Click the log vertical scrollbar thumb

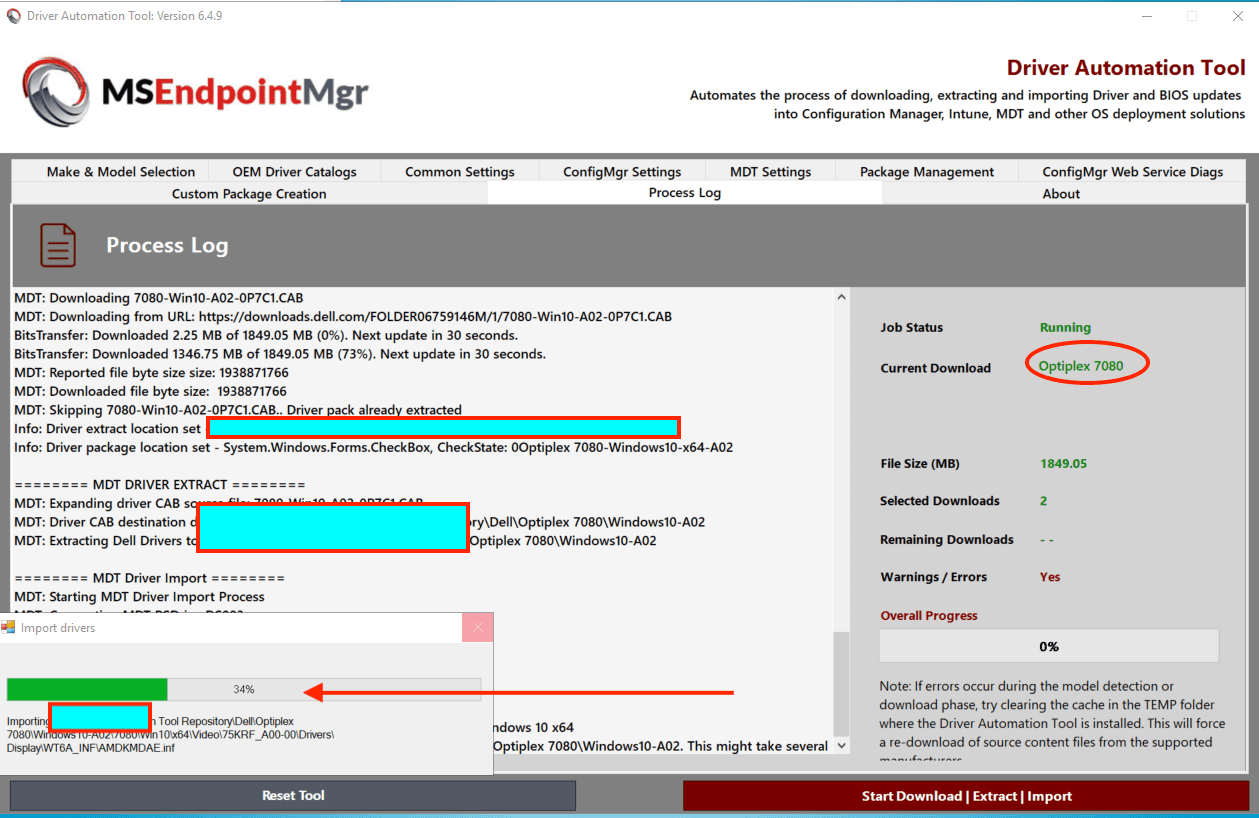[841, 683]
